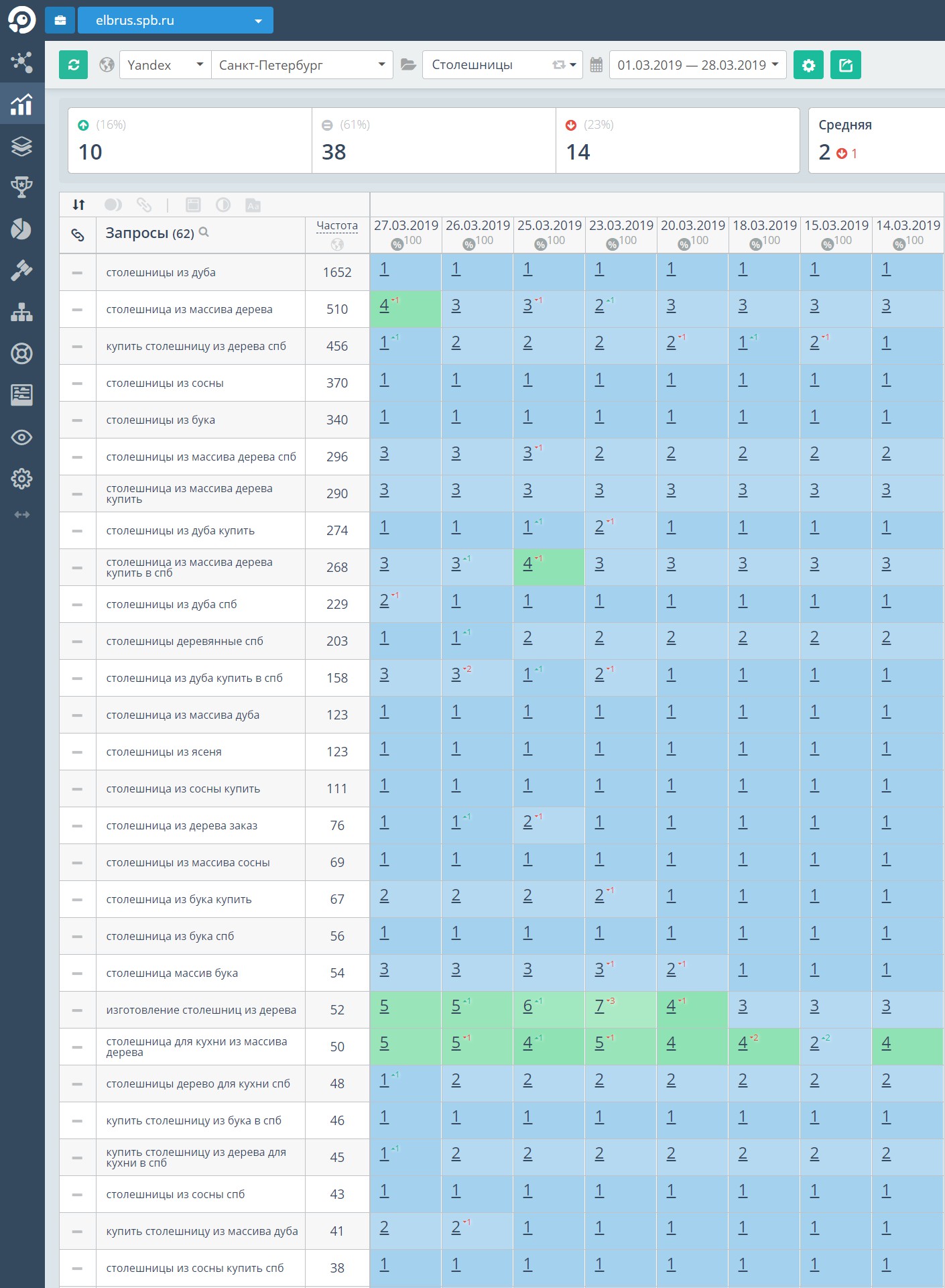The width and height of the screenshot is (945, 1288).
Task: Select the query купить столешницу из дерева спб
Action: pyautogui.click(x=196, y=347)
